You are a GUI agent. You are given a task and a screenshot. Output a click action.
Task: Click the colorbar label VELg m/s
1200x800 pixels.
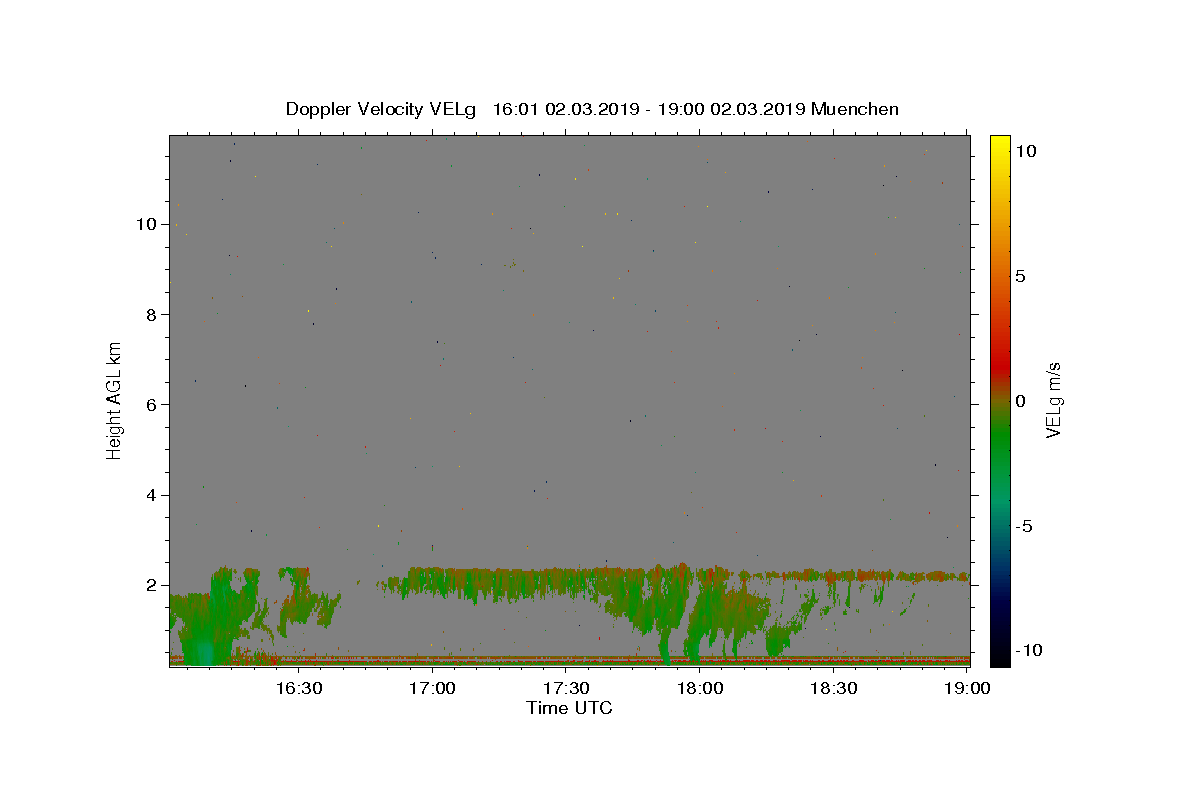click(x=1053, y=401)
